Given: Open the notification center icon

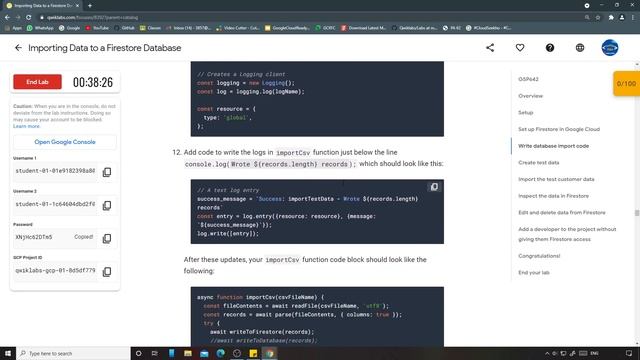Looking at the screenshot, I should 629,353.
